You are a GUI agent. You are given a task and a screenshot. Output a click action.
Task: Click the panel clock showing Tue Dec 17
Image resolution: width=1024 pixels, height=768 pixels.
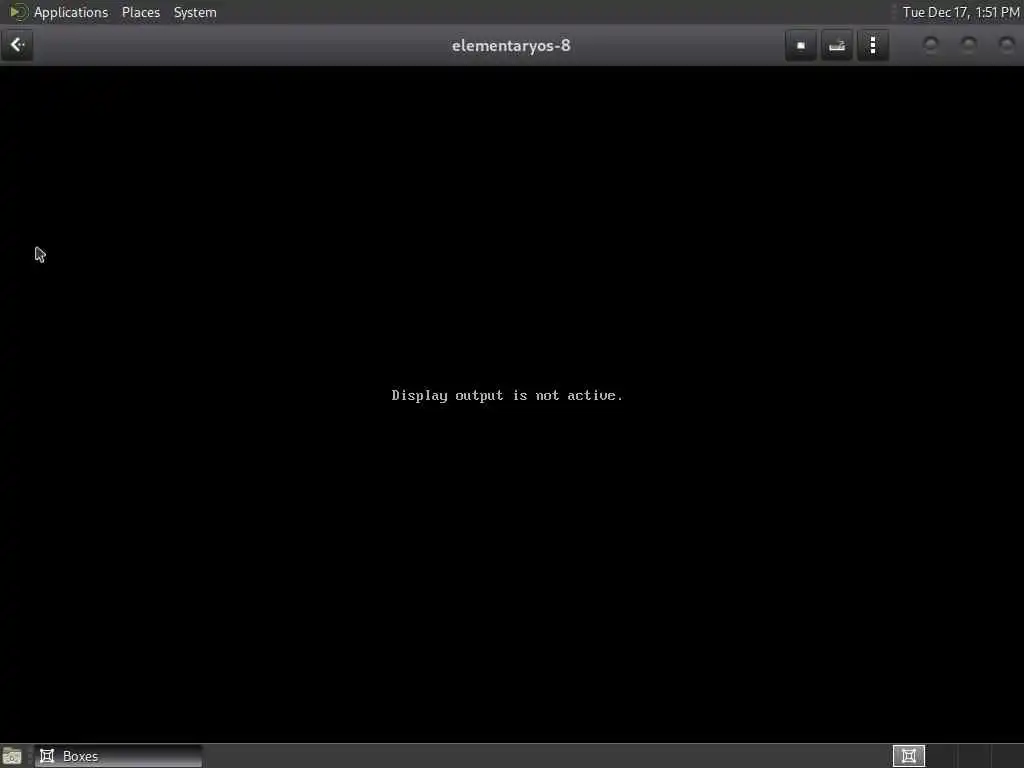[961, 12]
